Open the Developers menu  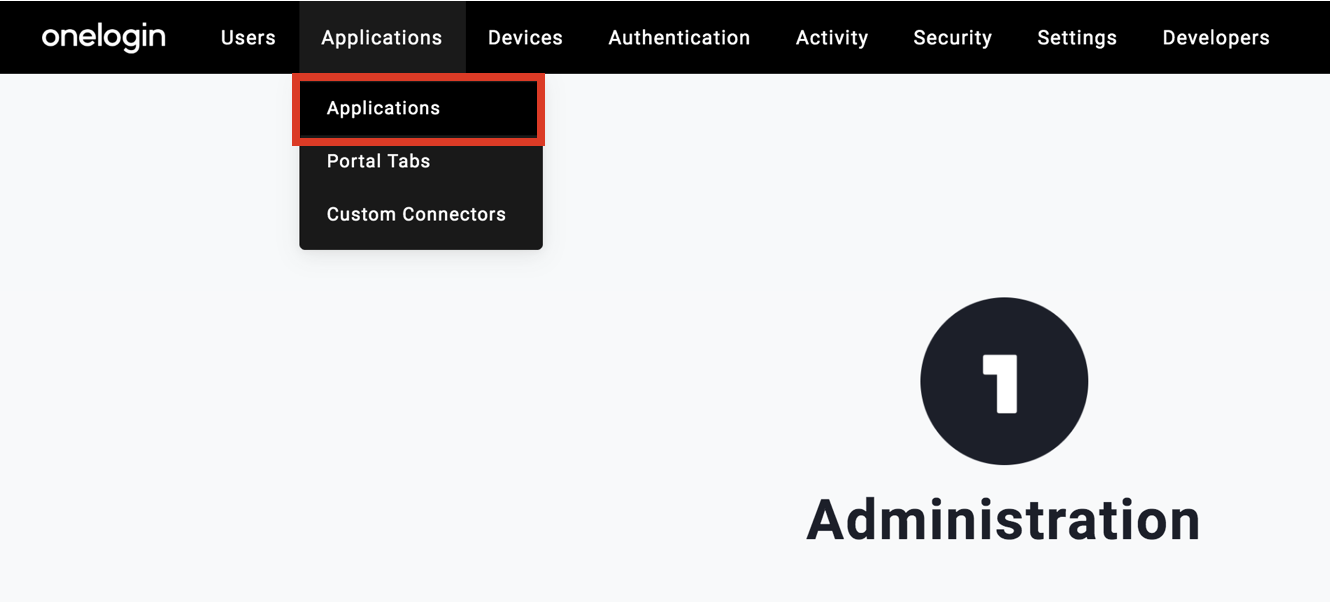pyautogui.click(x=1216, y=38)
